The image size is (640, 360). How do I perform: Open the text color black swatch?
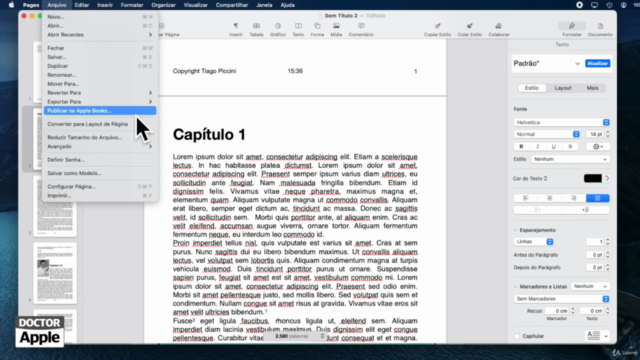pos(593,178)
